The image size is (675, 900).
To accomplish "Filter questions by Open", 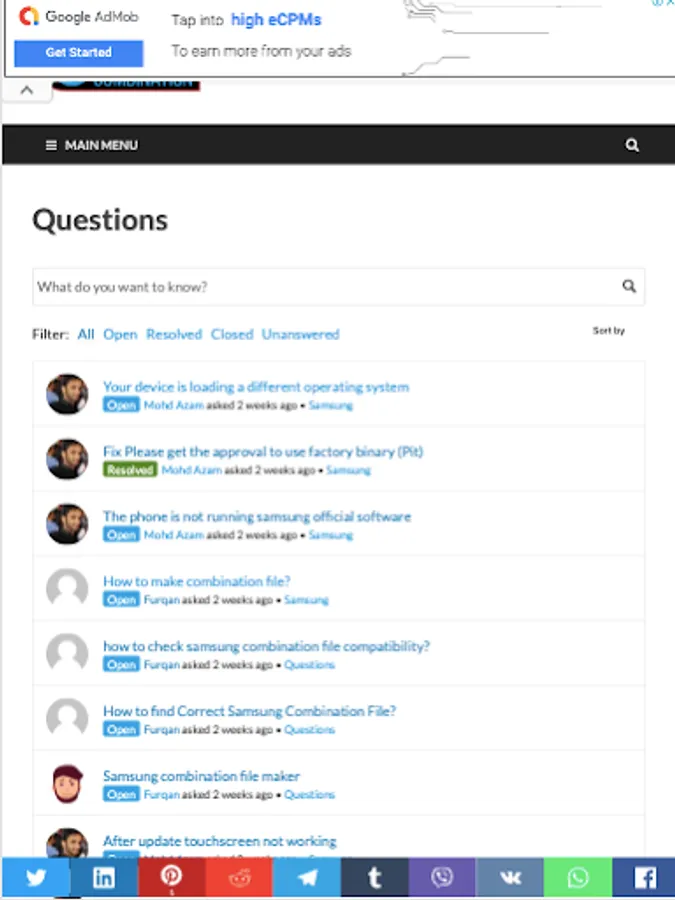I will click(120, 334).
